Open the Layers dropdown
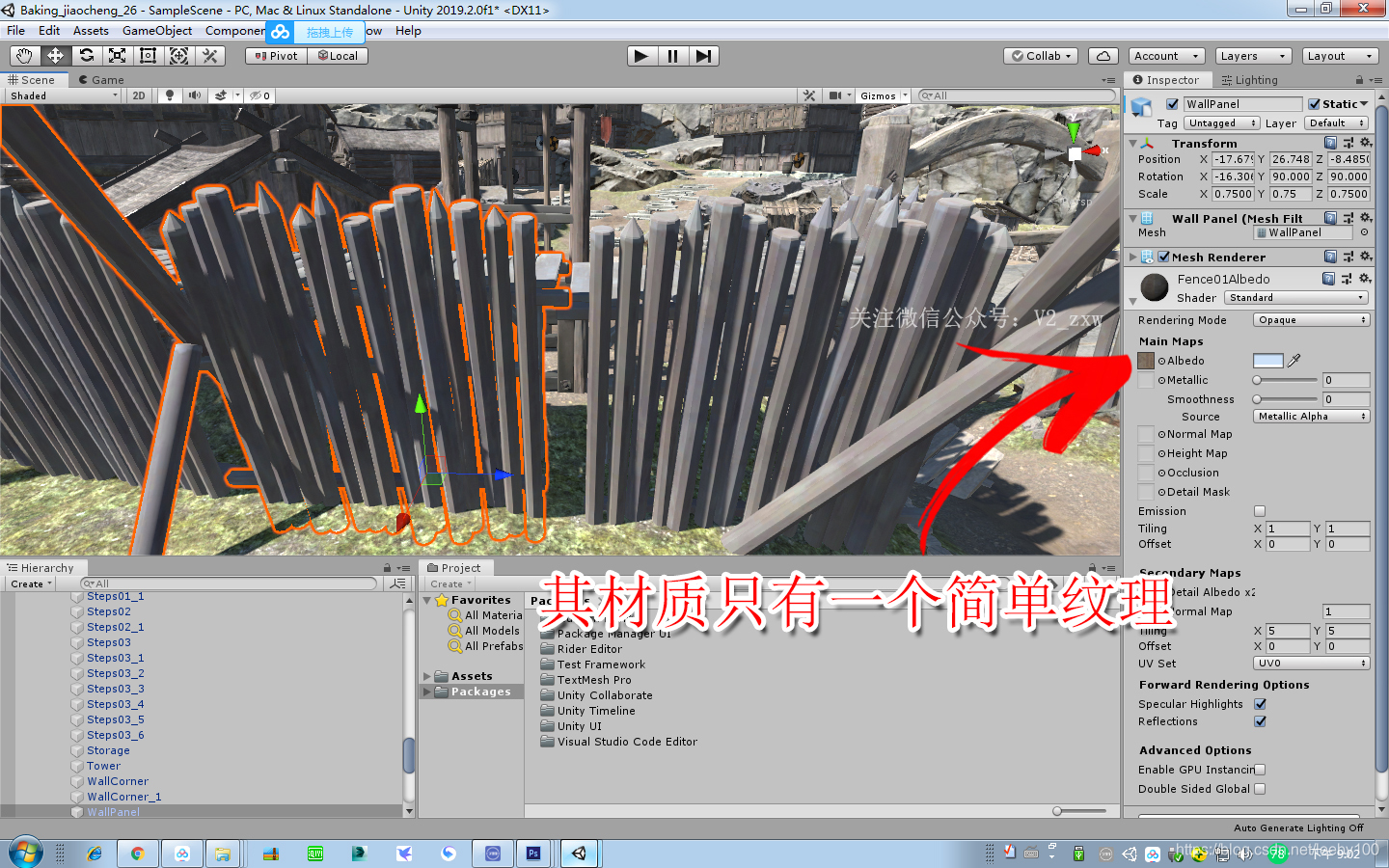This screenshot has width=1389, height=868. point(1253,56)
